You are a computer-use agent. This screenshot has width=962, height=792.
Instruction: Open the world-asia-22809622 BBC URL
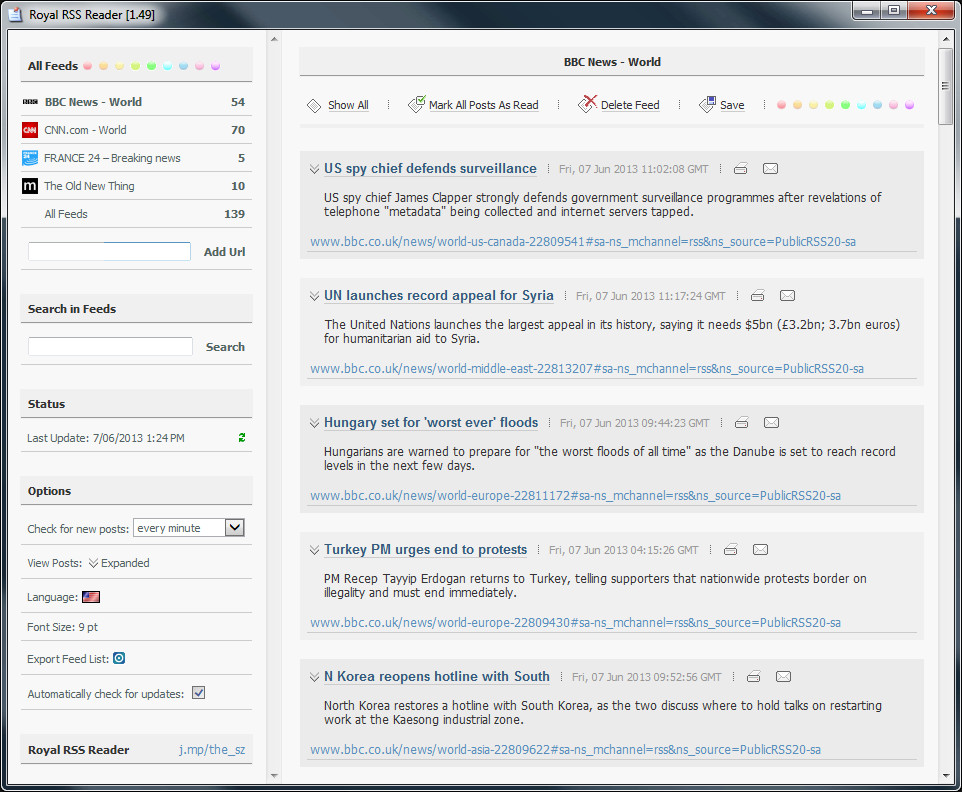(x=565, y=750)
